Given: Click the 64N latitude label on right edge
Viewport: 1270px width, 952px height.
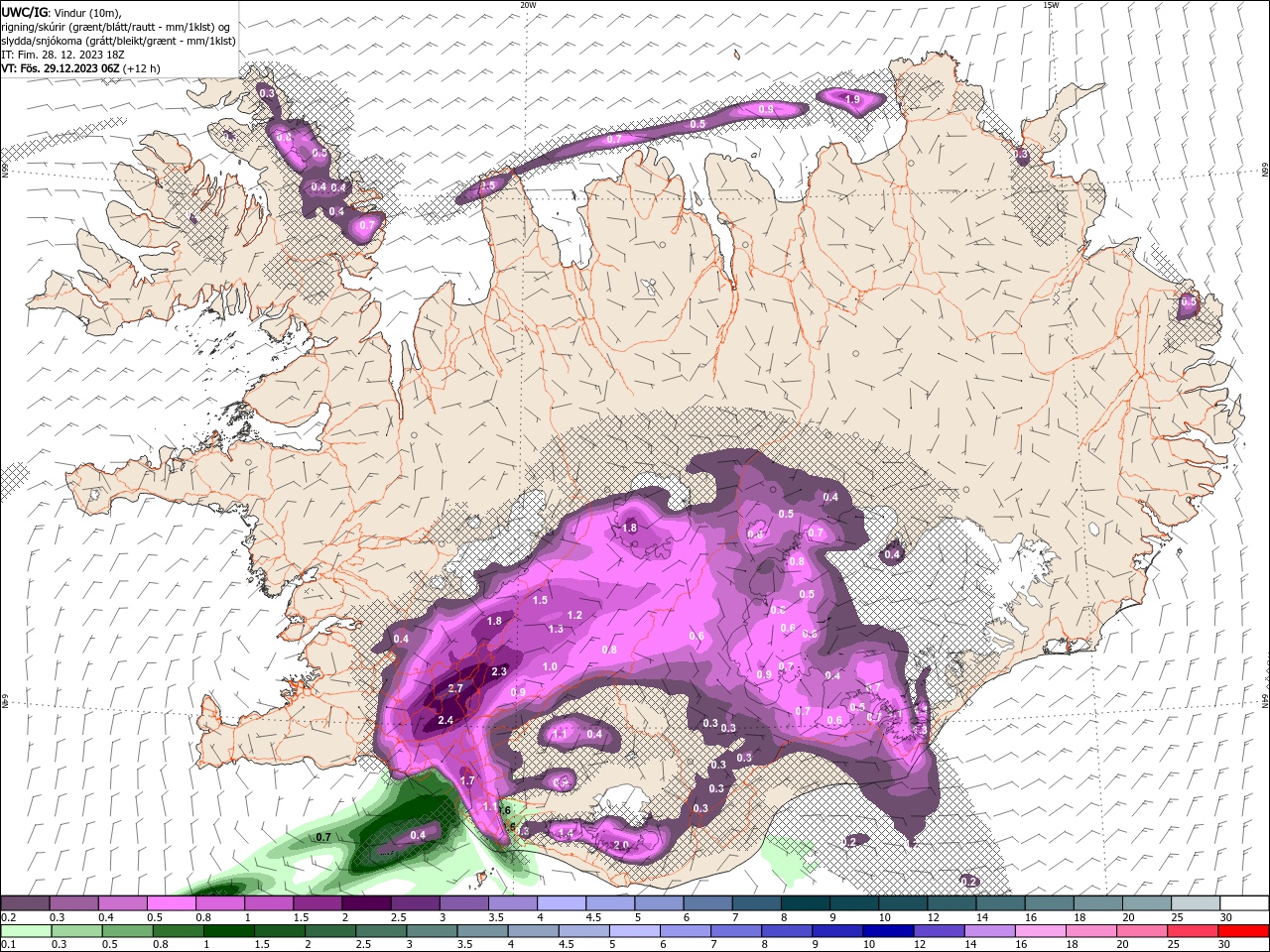Looking at the screenshot, I should [1265, 700].
